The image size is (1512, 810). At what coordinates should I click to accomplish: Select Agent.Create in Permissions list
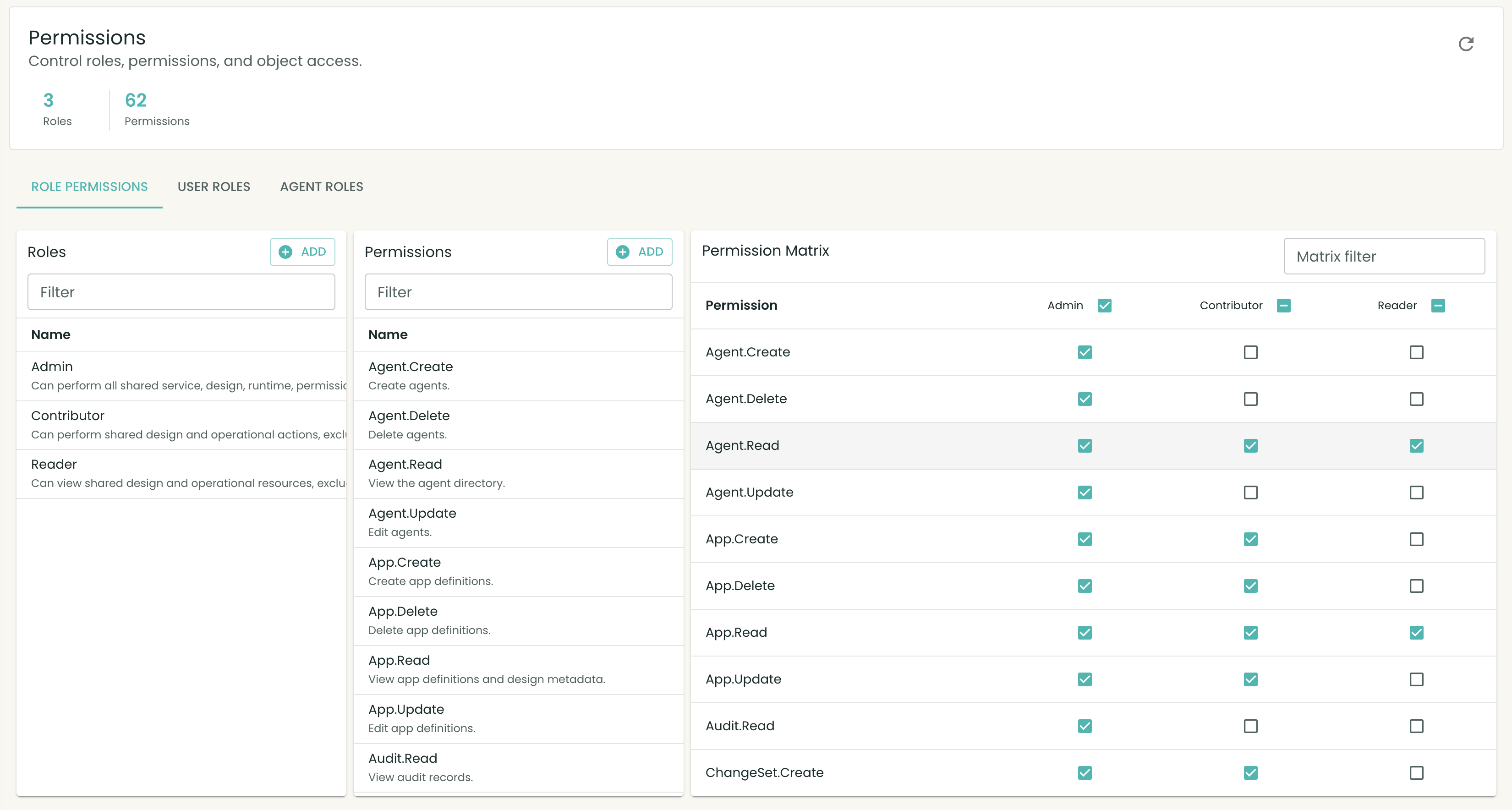[518, 376]
